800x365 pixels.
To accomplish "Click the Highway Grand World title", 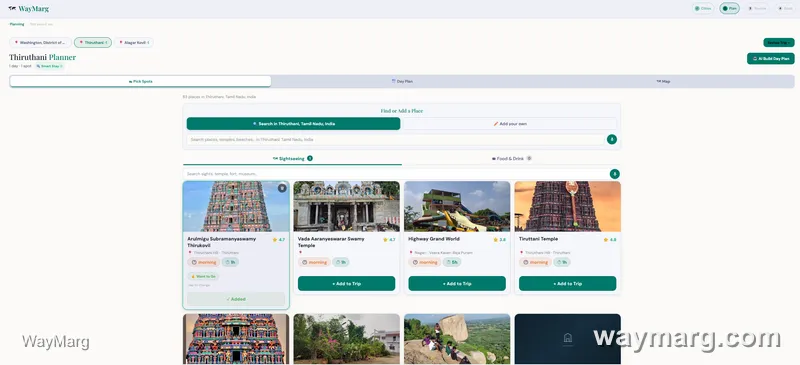I will point(434,239).
